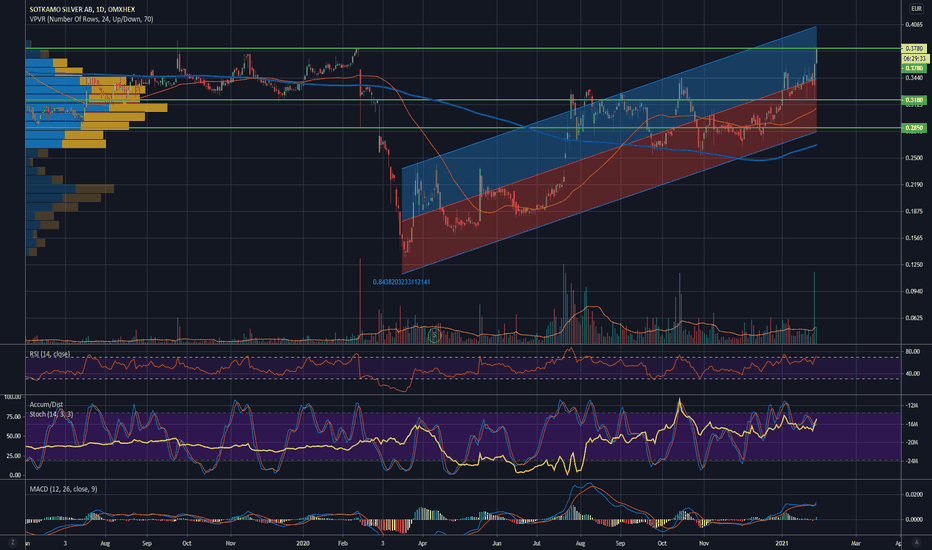Select the -16M accumulation scale label
Viewport: 932px width, 550px height.
pos(912,424)
